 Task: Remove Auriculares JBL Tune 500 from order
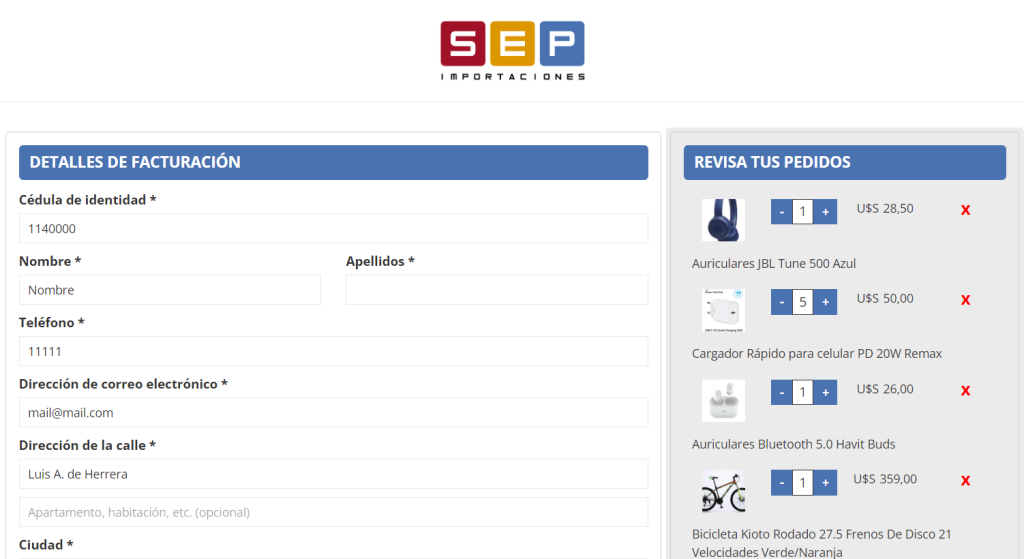965,210
